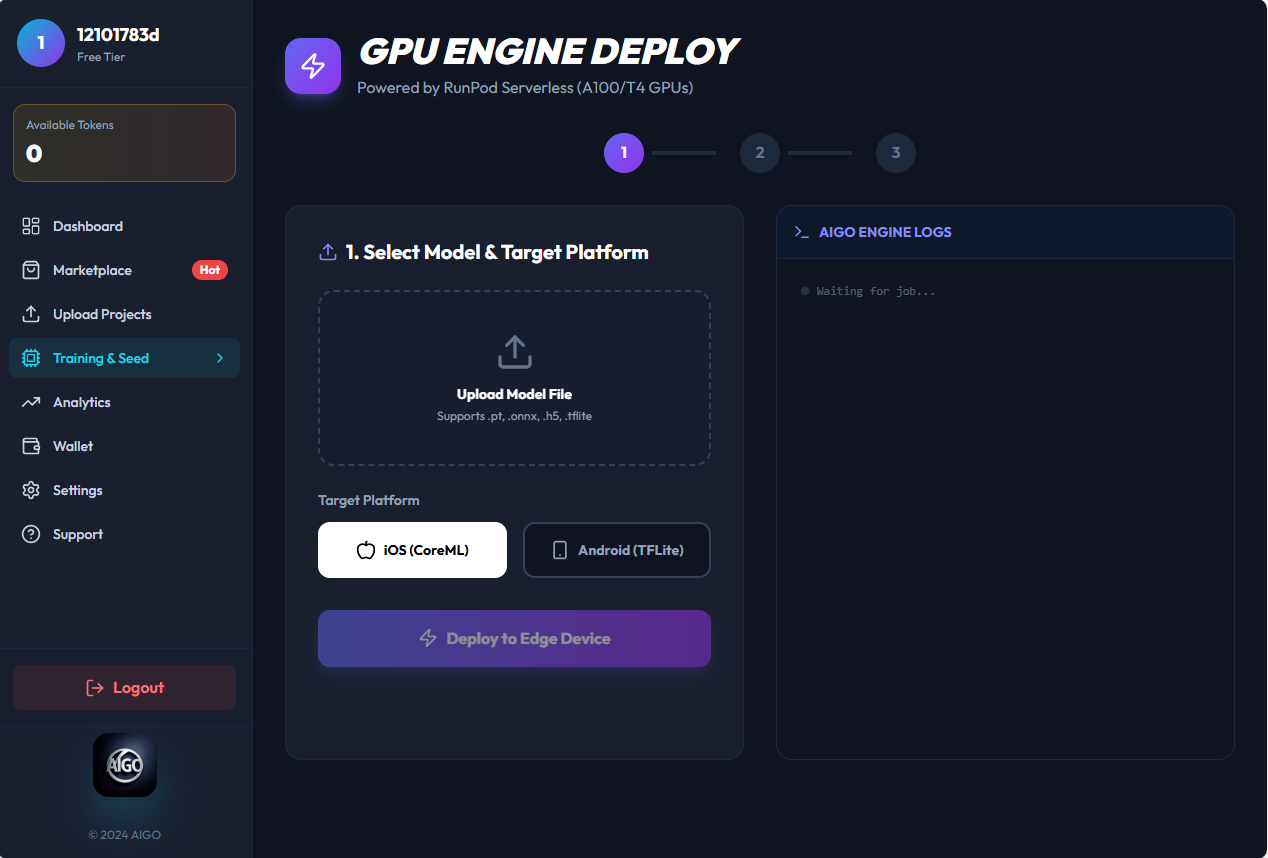
Task: Click the Settings gear icon
Action: [31, 490]
